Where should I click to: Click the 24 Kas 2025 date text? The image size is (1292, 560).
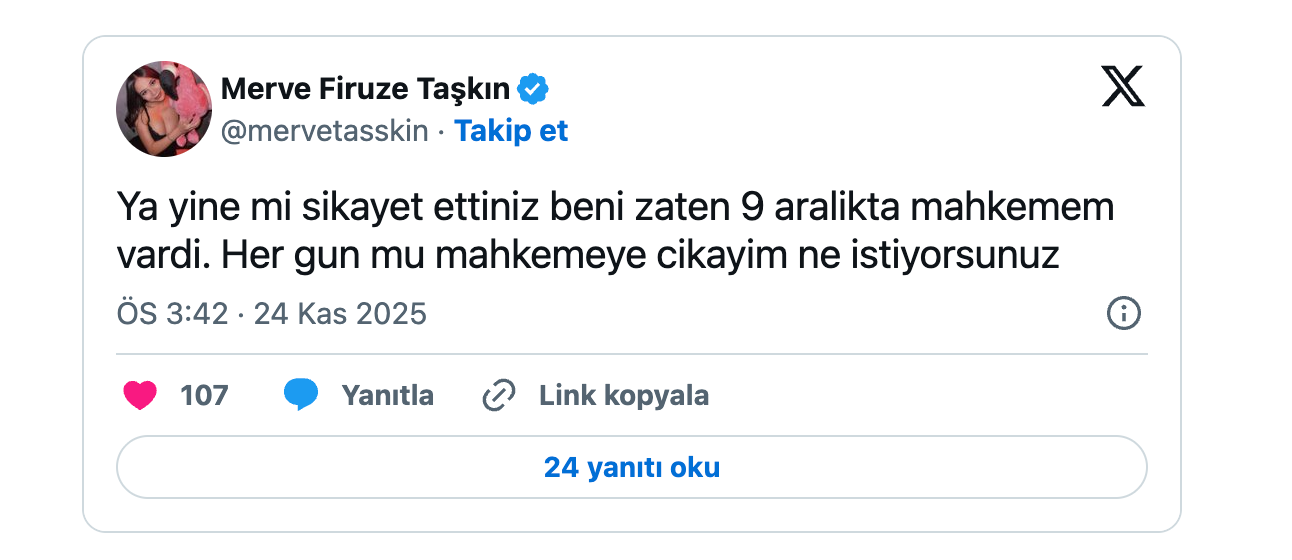click(x=340, y=314)
